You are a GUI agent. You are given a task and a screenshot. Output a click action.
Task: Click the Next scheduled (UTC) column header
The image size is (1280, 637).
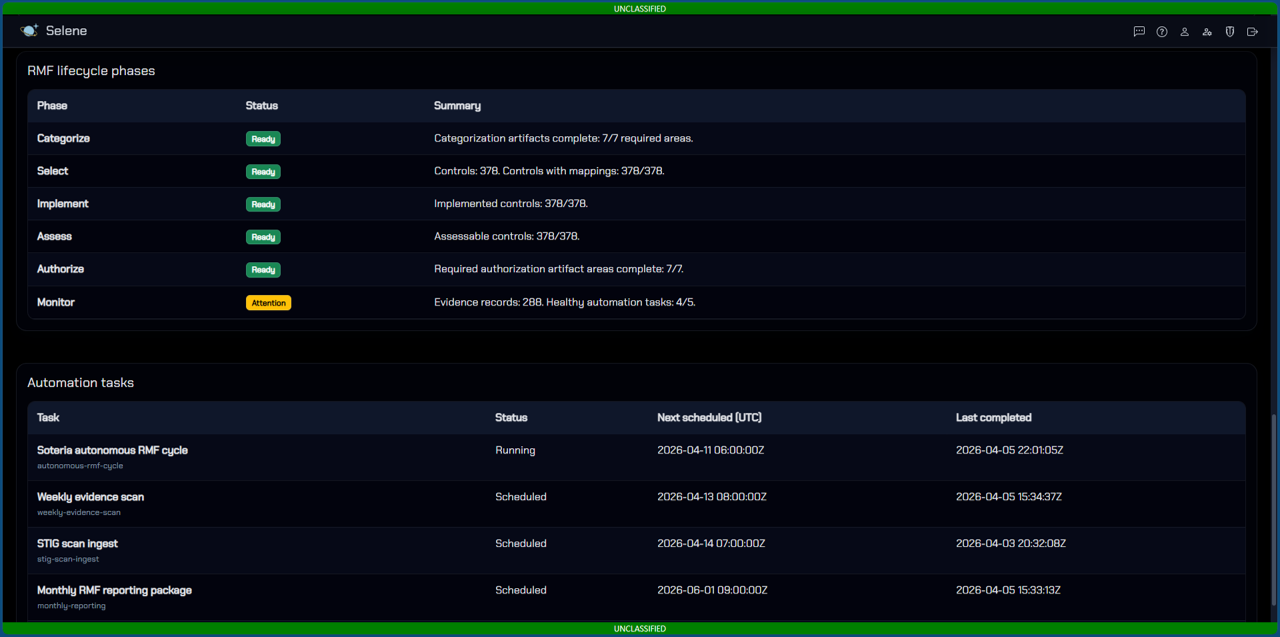(x=709, y=418)
